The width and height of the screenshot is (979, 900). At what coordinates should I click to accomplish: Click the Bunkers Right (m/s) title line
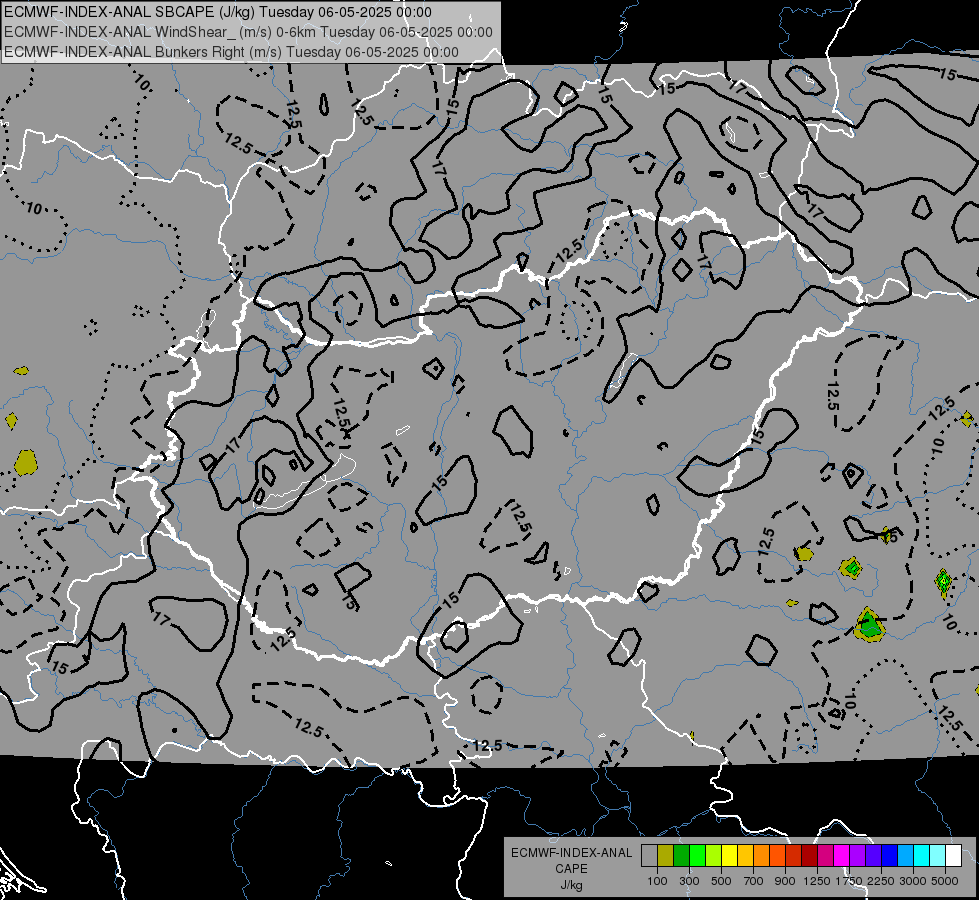tap(232, 52)
